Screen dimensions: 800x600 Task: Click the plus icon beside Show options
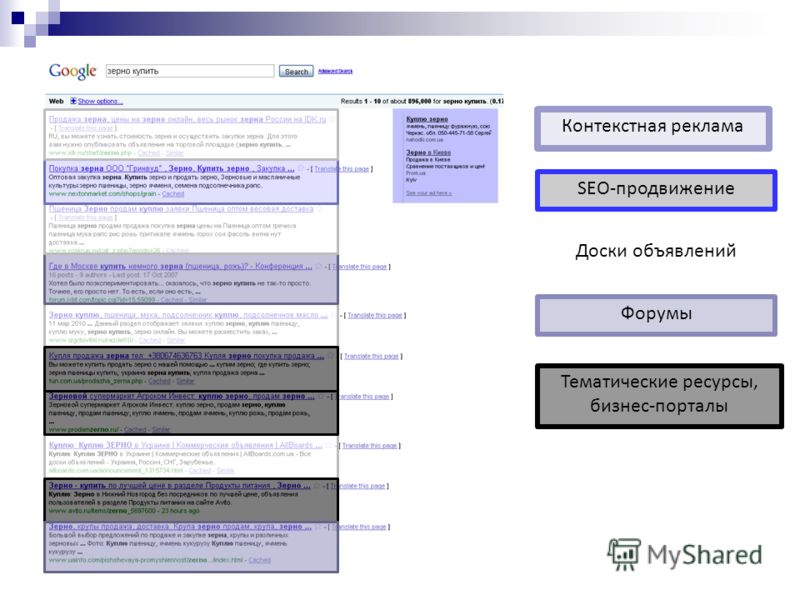pos(73,101)
